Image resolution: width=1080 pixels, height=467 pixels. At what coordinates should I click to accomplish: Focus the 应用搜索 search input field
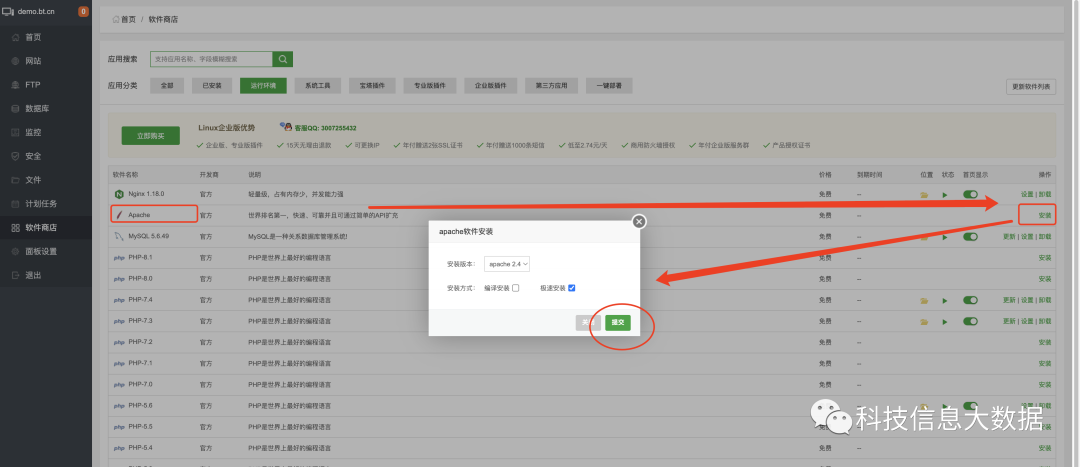pyautogui.click(x=211, y=59)
